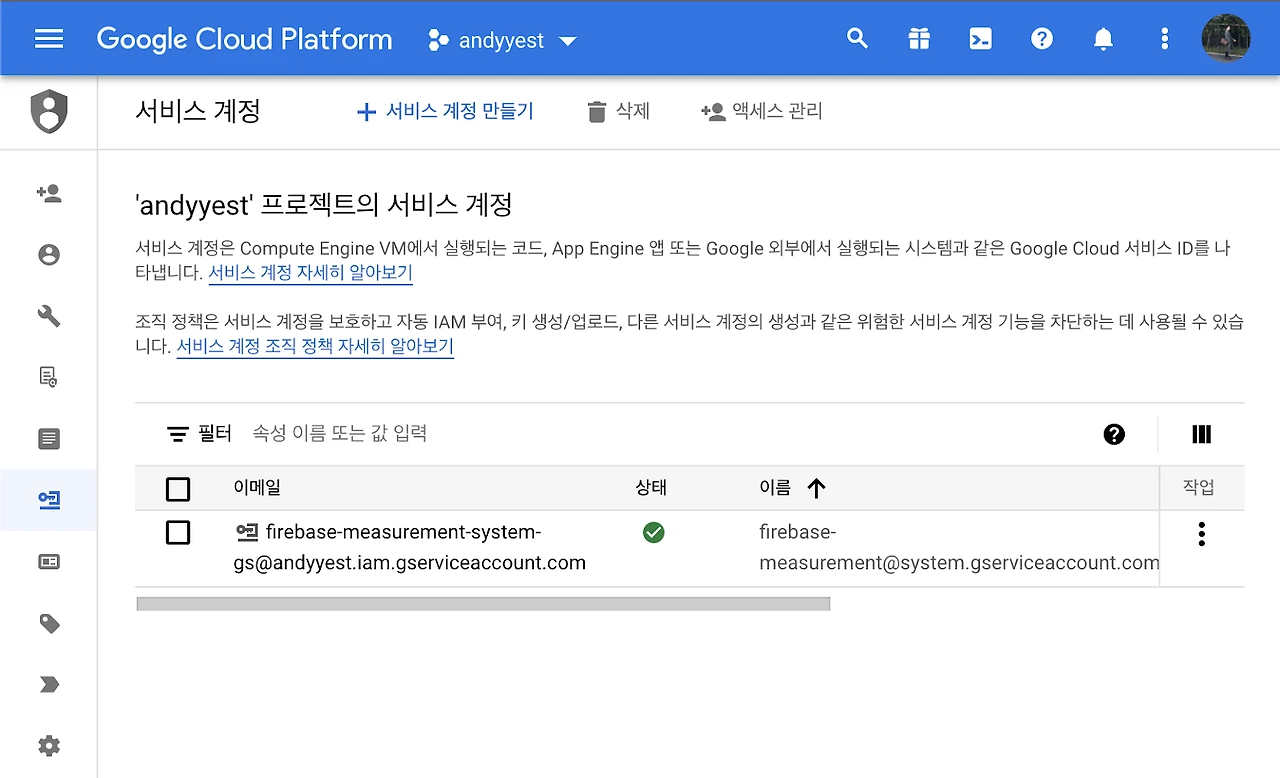The image size is (1280, 778).
Task: Click the 삭제 delete button
Action: [x=618, y=111]
